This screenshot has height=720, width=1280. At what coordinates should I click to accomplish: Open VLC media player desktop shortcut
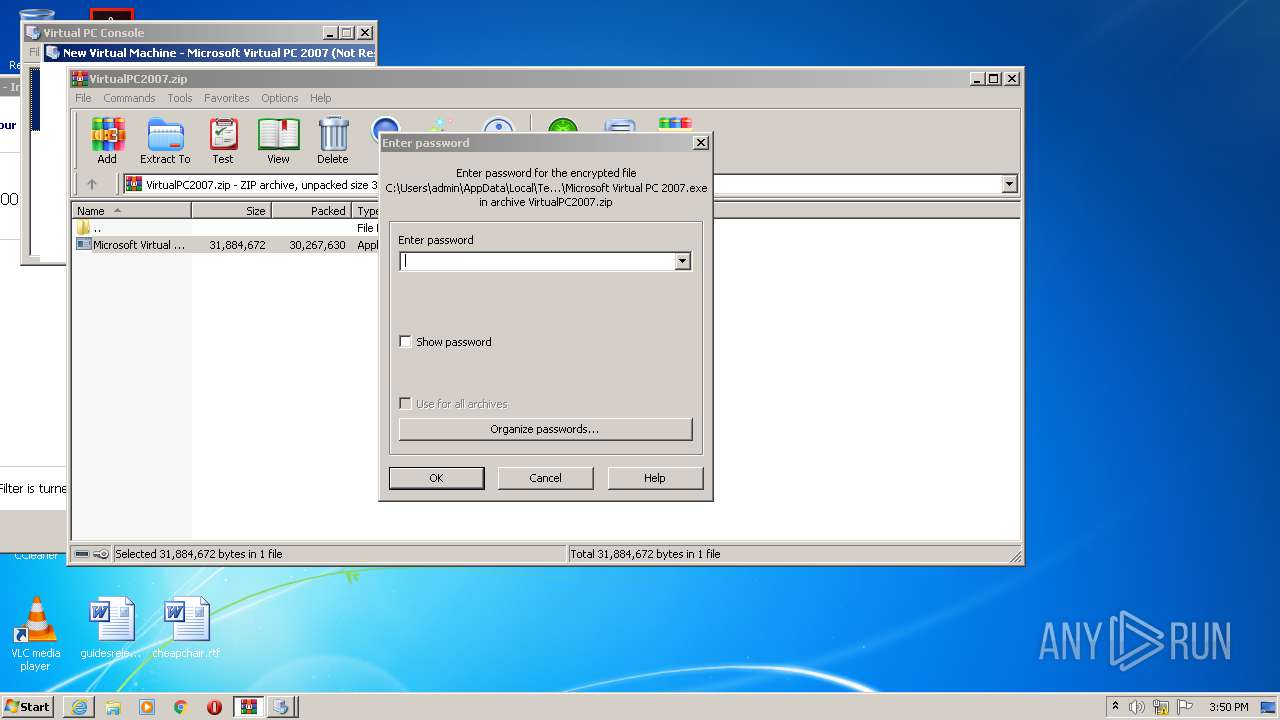click(35, 634)
